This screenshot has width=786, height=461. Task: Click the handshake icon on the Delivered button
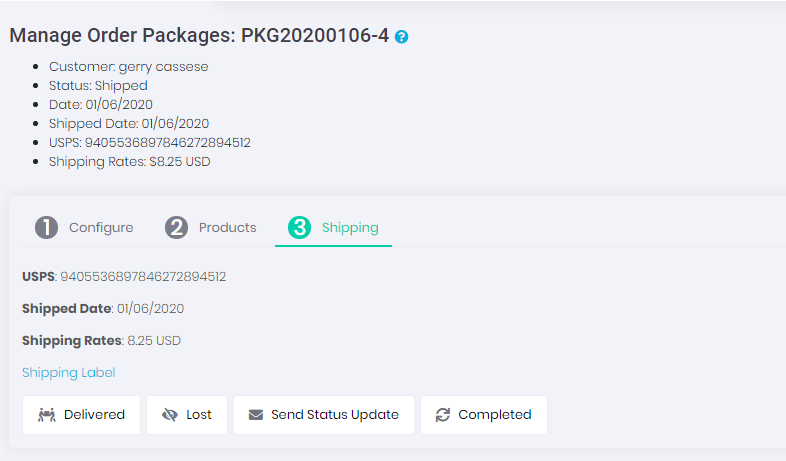(x=46, y=415)
